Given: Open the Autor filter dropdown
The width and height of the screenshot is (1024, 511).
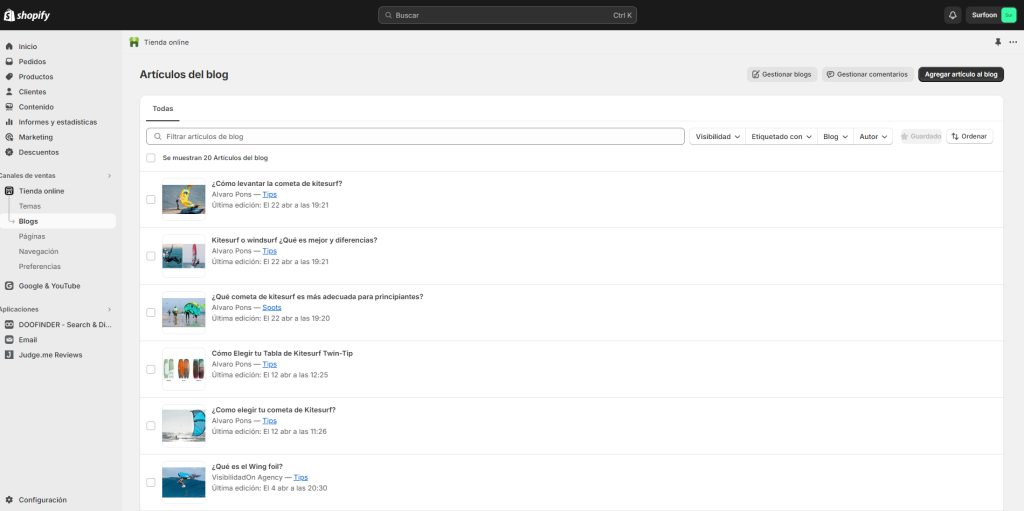Looking at the screenshot, I should 872,136.
